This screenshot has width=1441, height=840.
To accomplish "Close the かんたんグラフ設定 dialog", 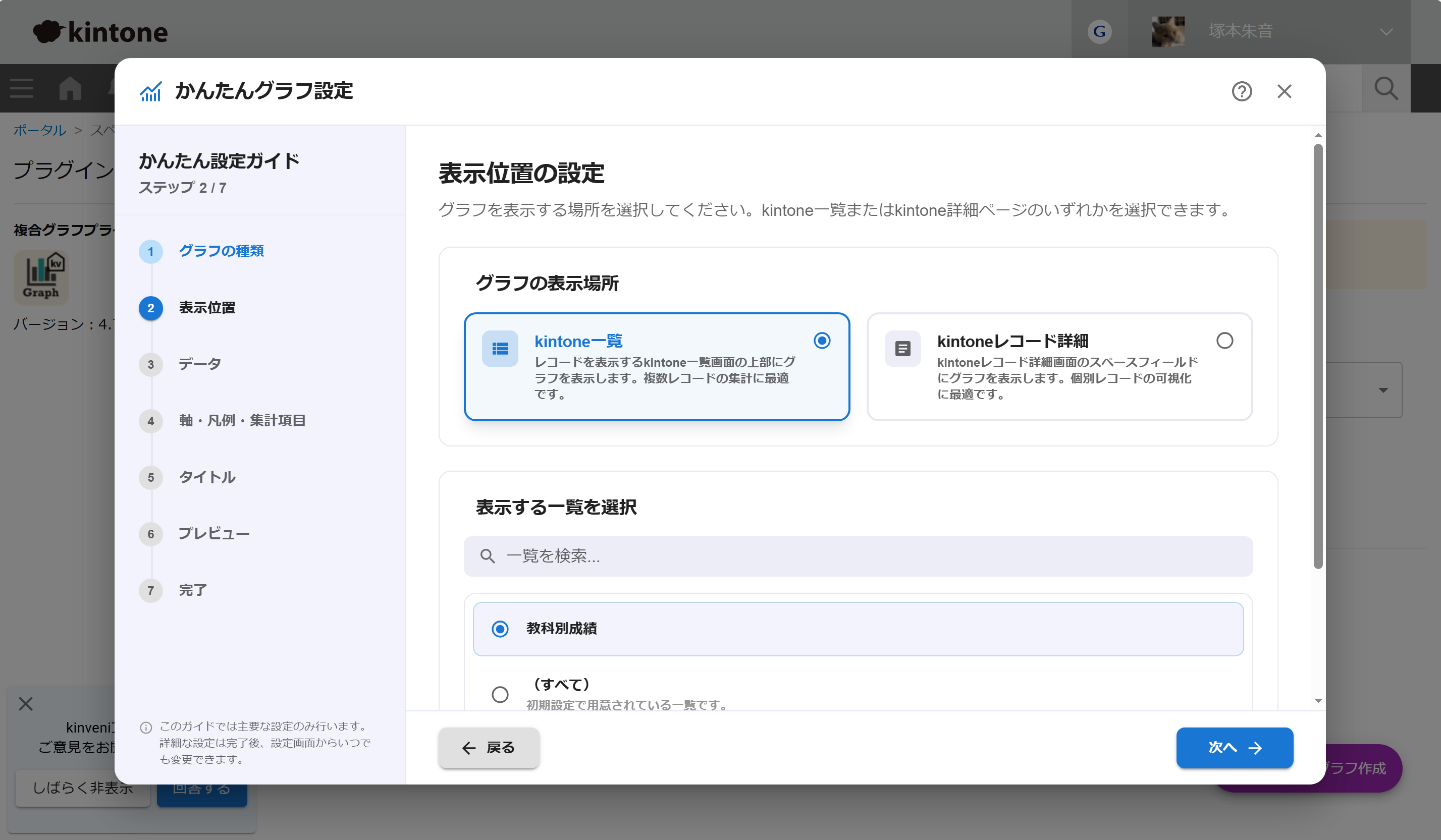I will [x=1285, y=91].
